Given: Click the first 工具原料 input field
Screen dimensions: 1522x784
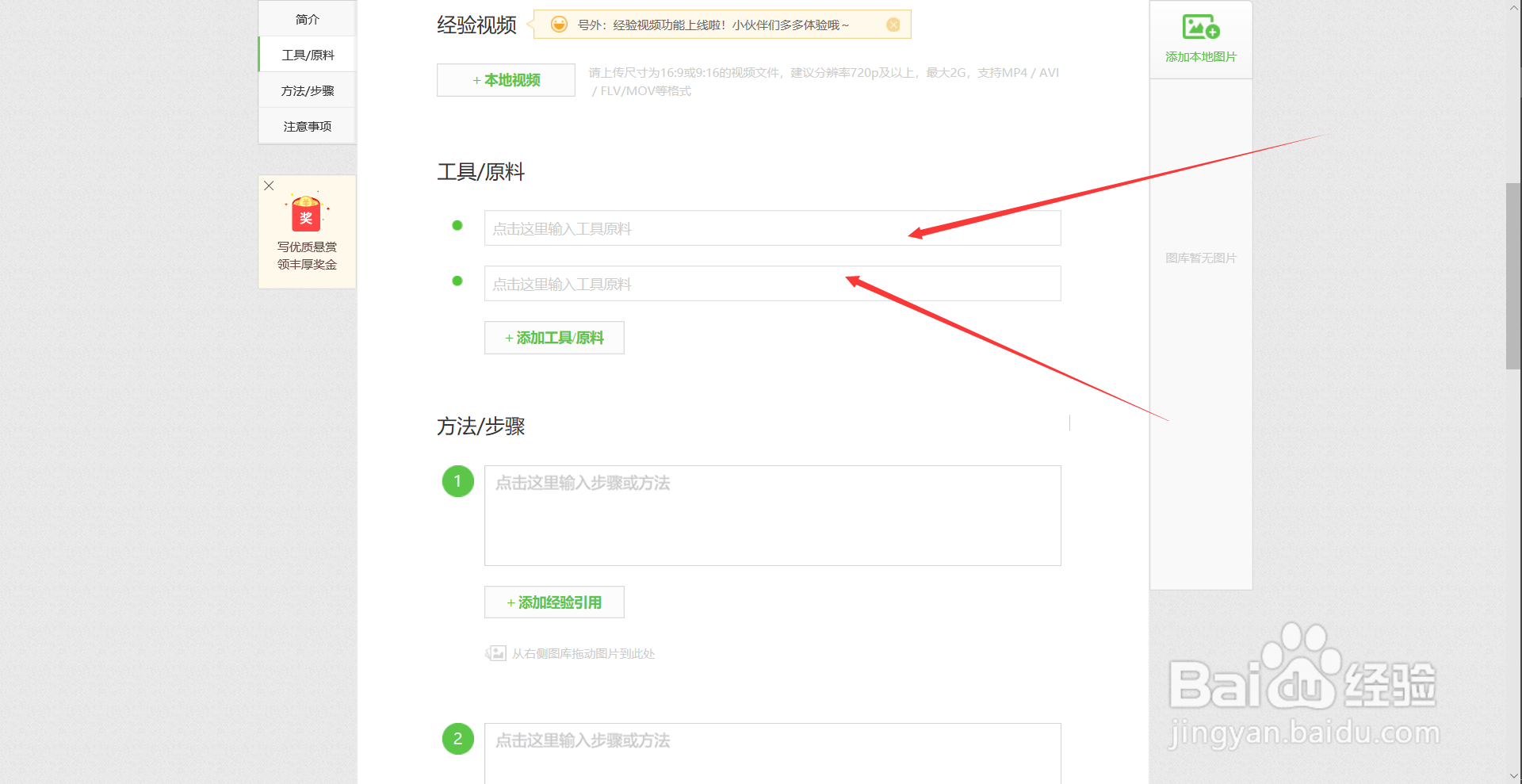Looking at the screenshot, I should (x=772, y=228).
